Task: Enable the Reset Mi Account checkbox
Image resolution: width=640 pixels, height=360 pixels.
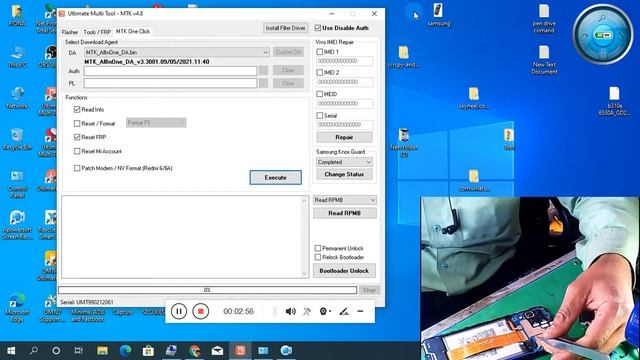Action: point(77,151)
